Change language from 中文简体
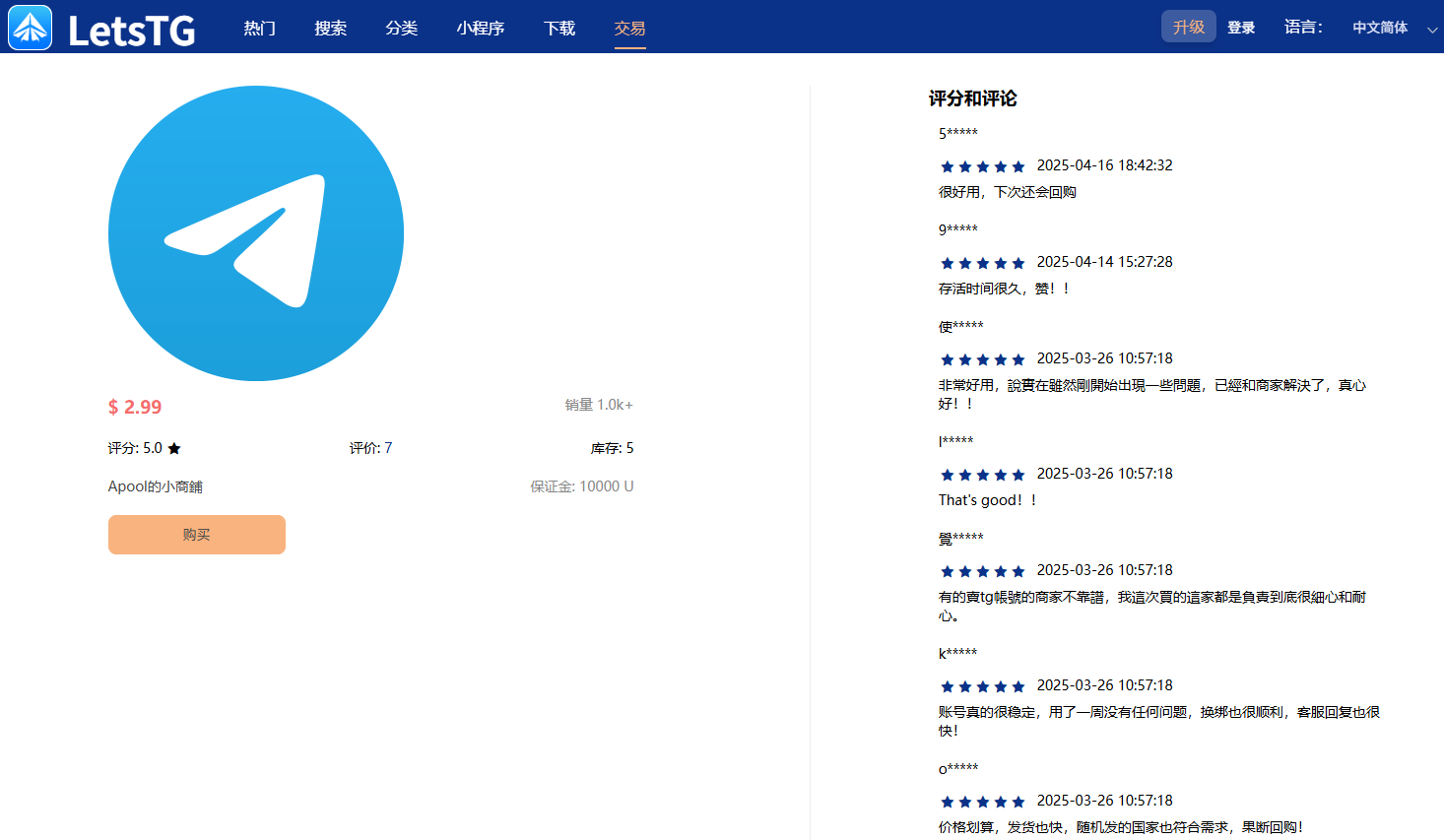This screenshot has height=840, width=1444. coord(1378,28)
